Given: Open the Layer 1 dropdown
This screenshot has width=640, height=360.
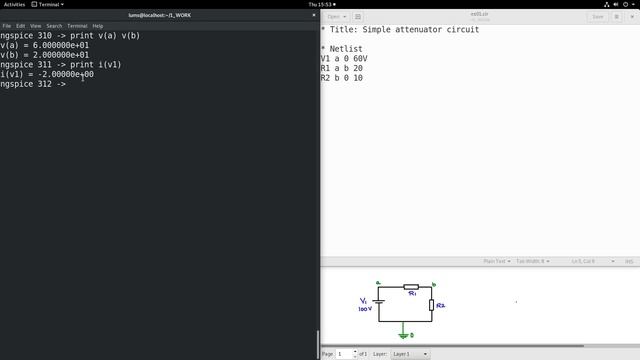Looking at the screenshot, I should 410,354.
